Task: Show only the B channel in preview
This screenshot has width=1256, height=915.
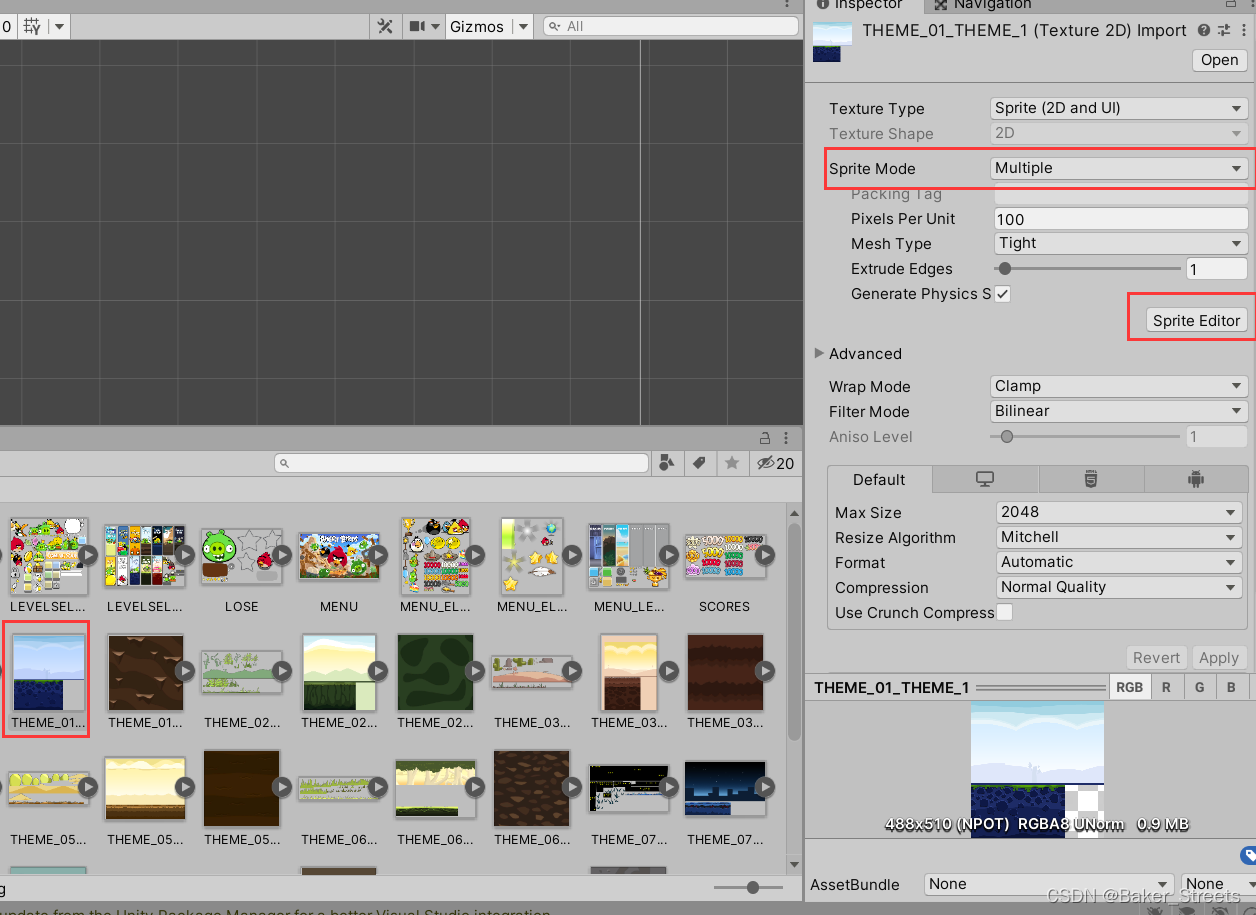Action: click(1232, 687)
